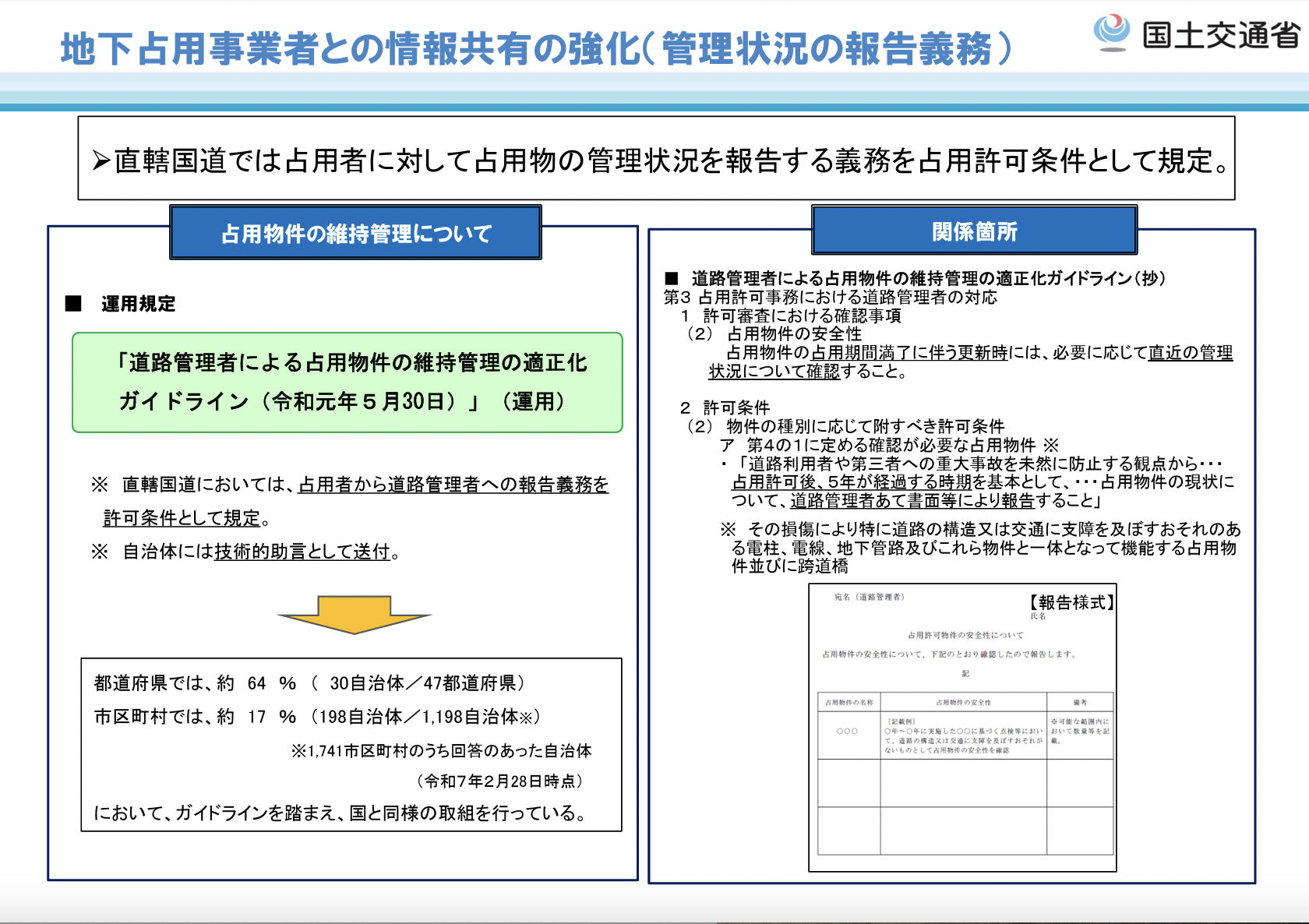This screenshot has width=1309, height=924.
Task: Click the 国土交通省 ministry name text
Action: coord(1221,35)
